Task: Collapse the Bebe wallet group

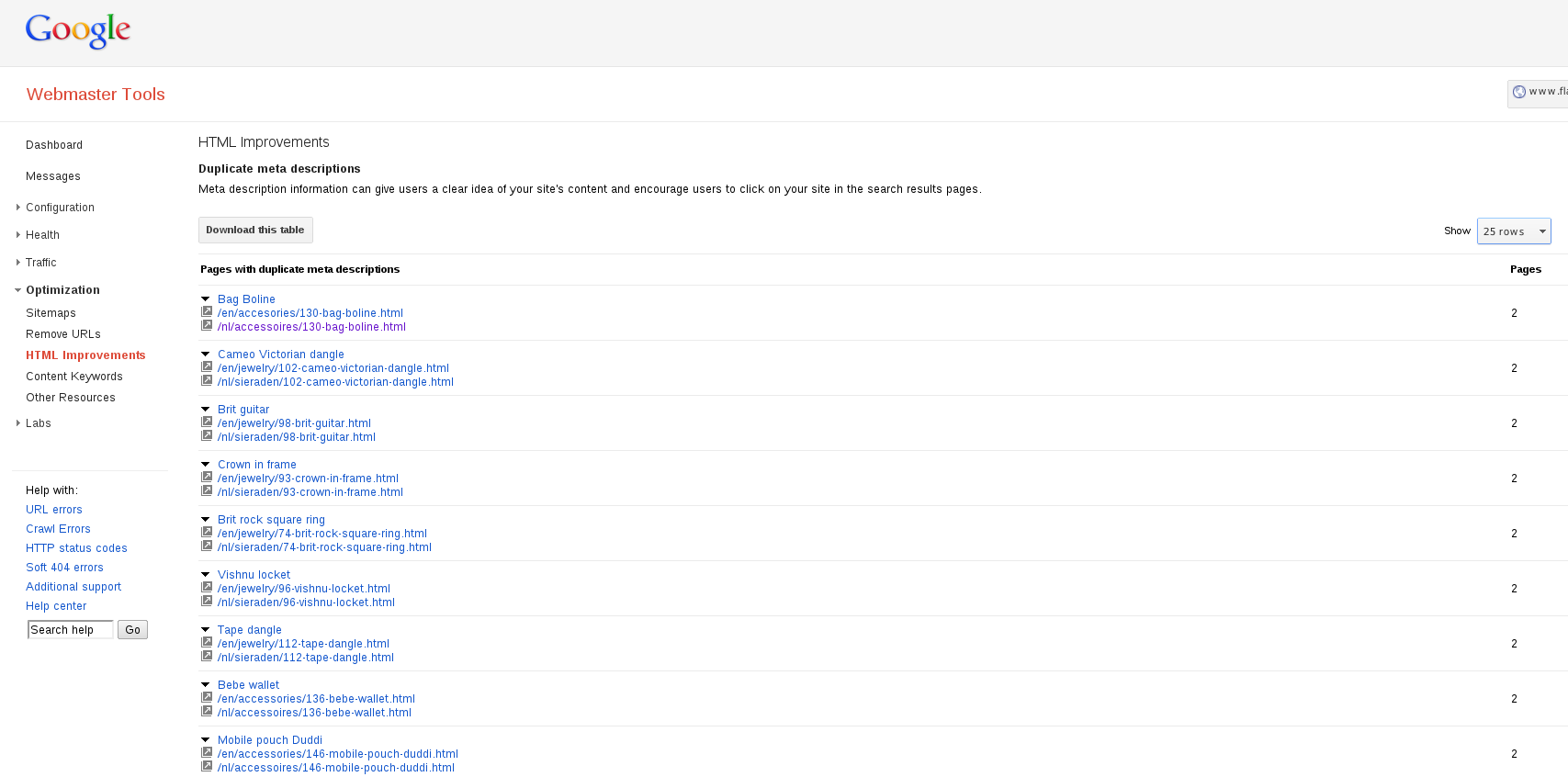Action: coord(206,685)
